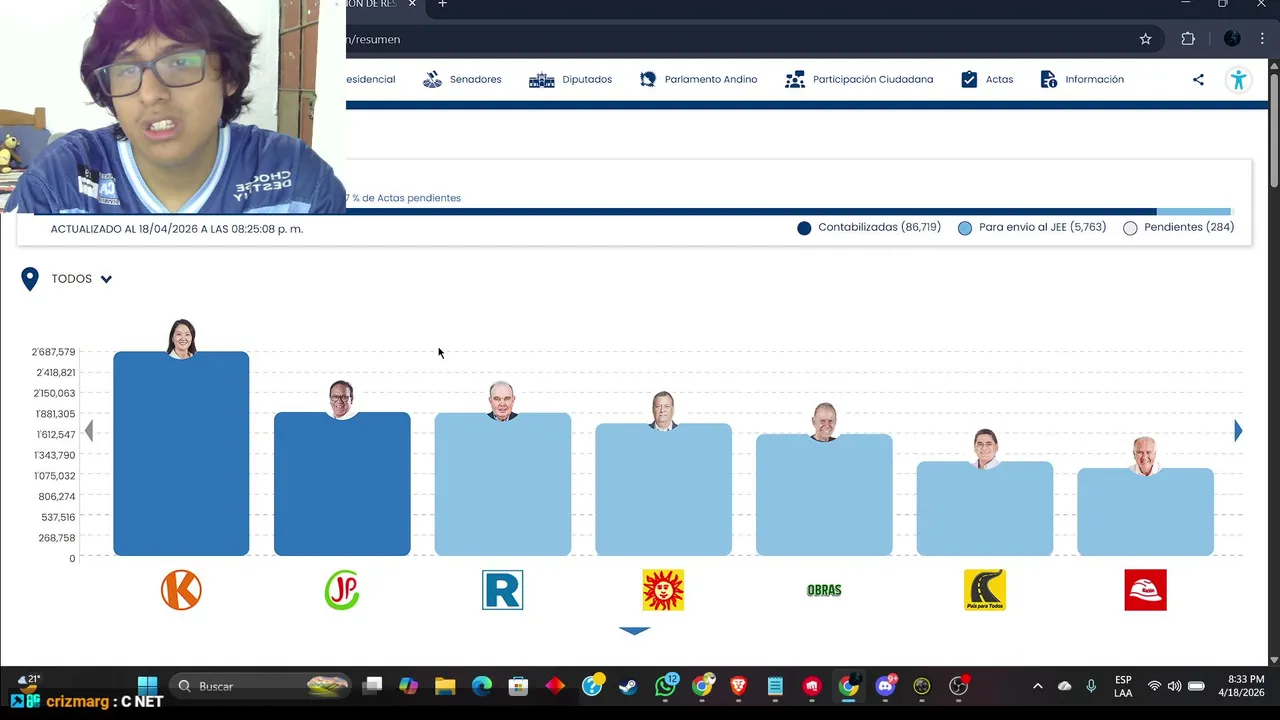Open WhatsApp from the taskbar
This screenshot has width=1280, height=720.
pyautogui.click(x=666, y=686)
